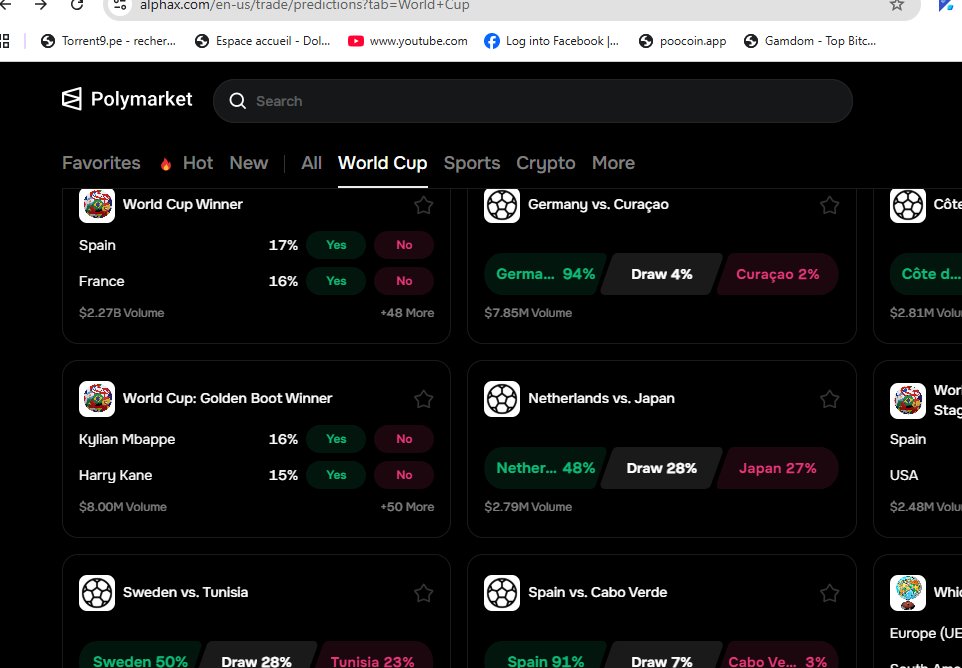The height and width of the screenshot is (668, 962).
Task: Switch to the Crypto tab
Action: pos(545,163)
